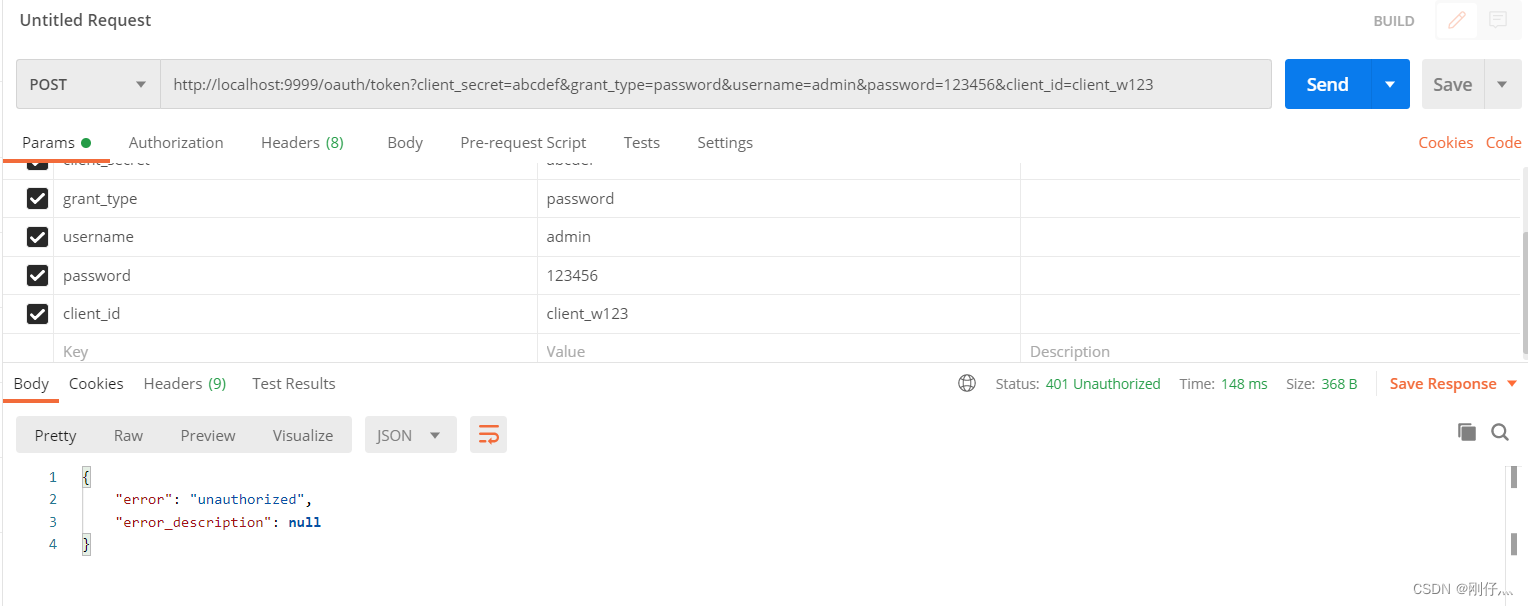The width and height of the screenshot is (1528, 606).
Task: Switch to the Params tab
Action: point(56,142)
